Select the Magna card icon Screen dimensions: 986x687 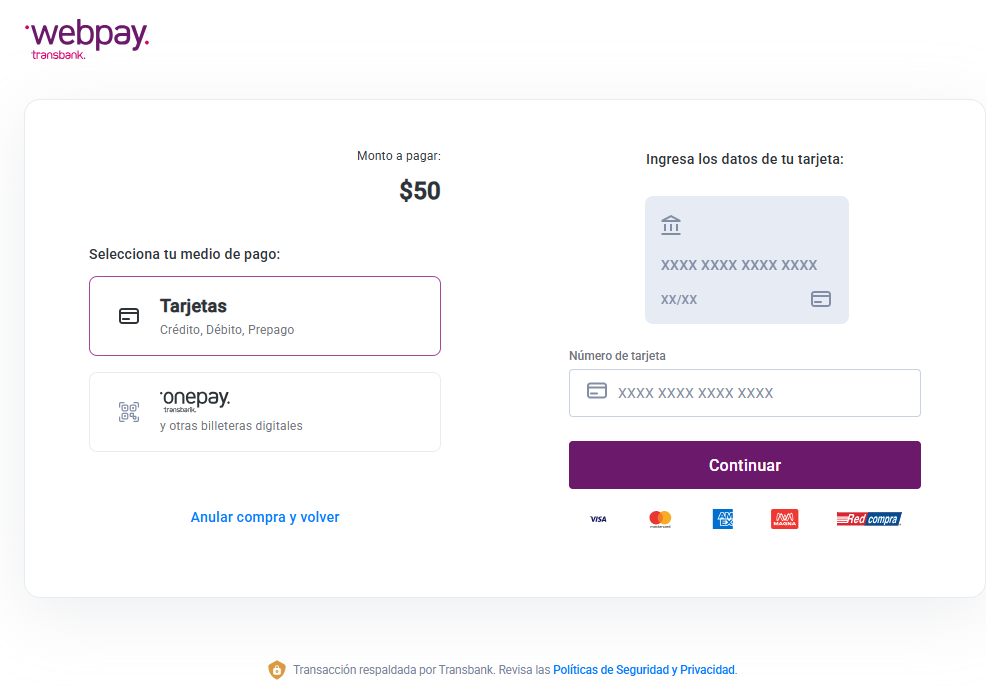click(784, 518)
